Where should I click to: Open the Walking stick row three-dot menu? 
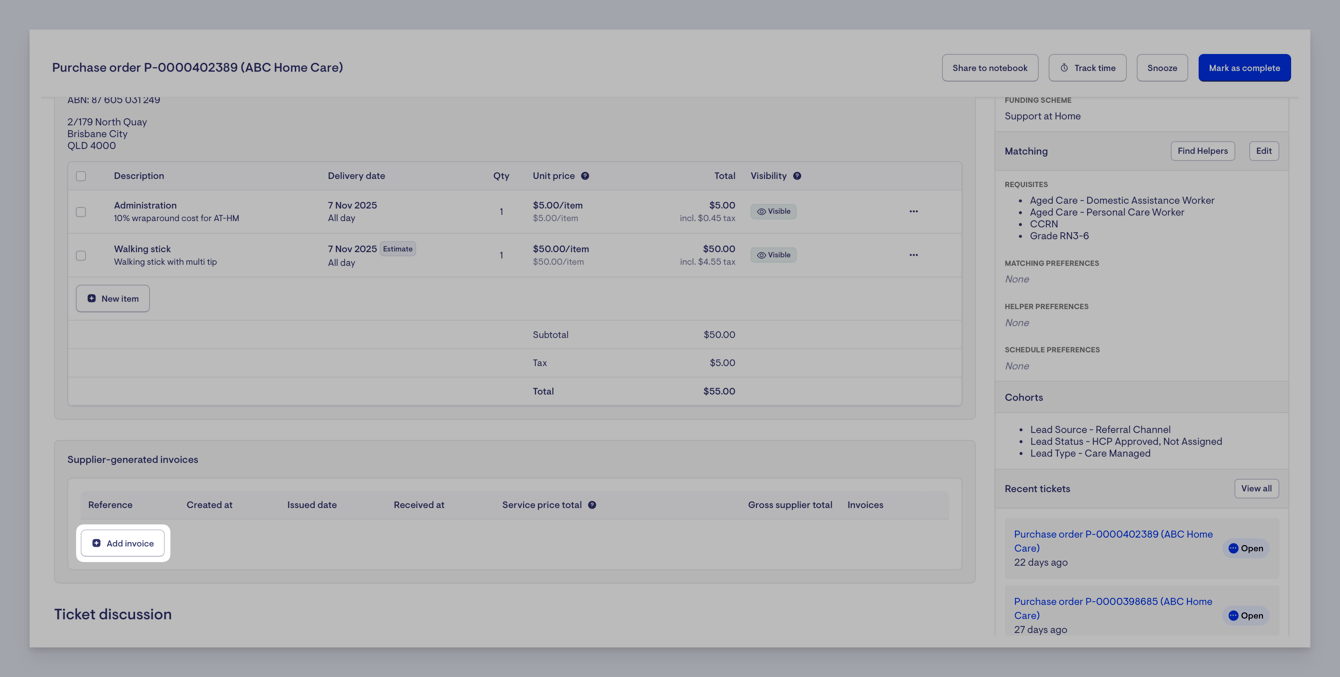tap(913, 255)
